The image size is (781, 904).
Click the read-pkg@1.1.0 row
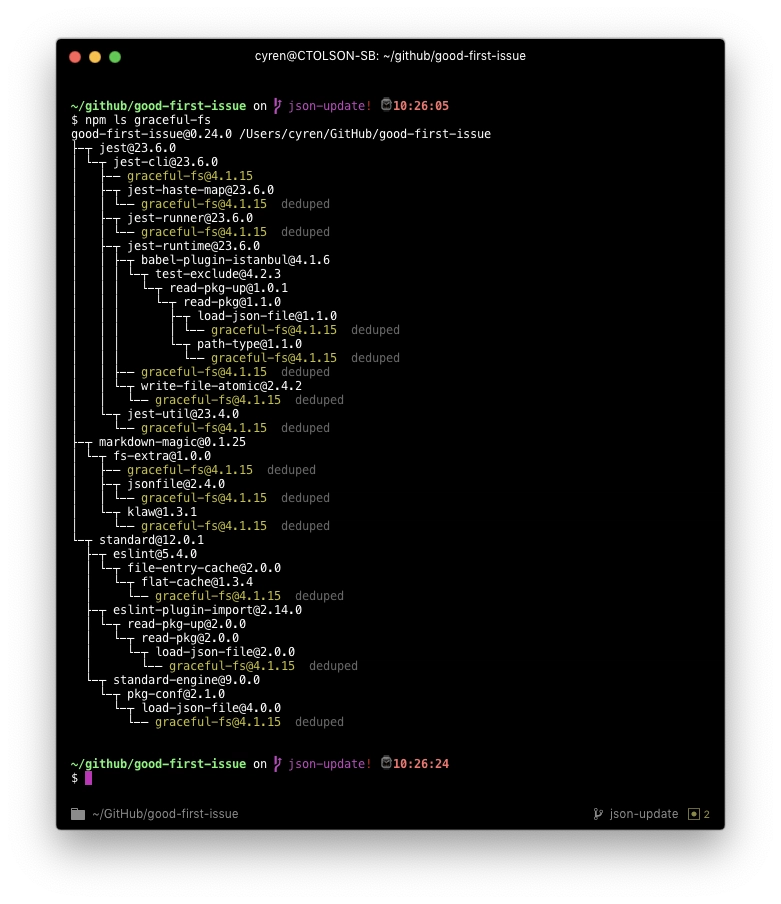(232, 302)
